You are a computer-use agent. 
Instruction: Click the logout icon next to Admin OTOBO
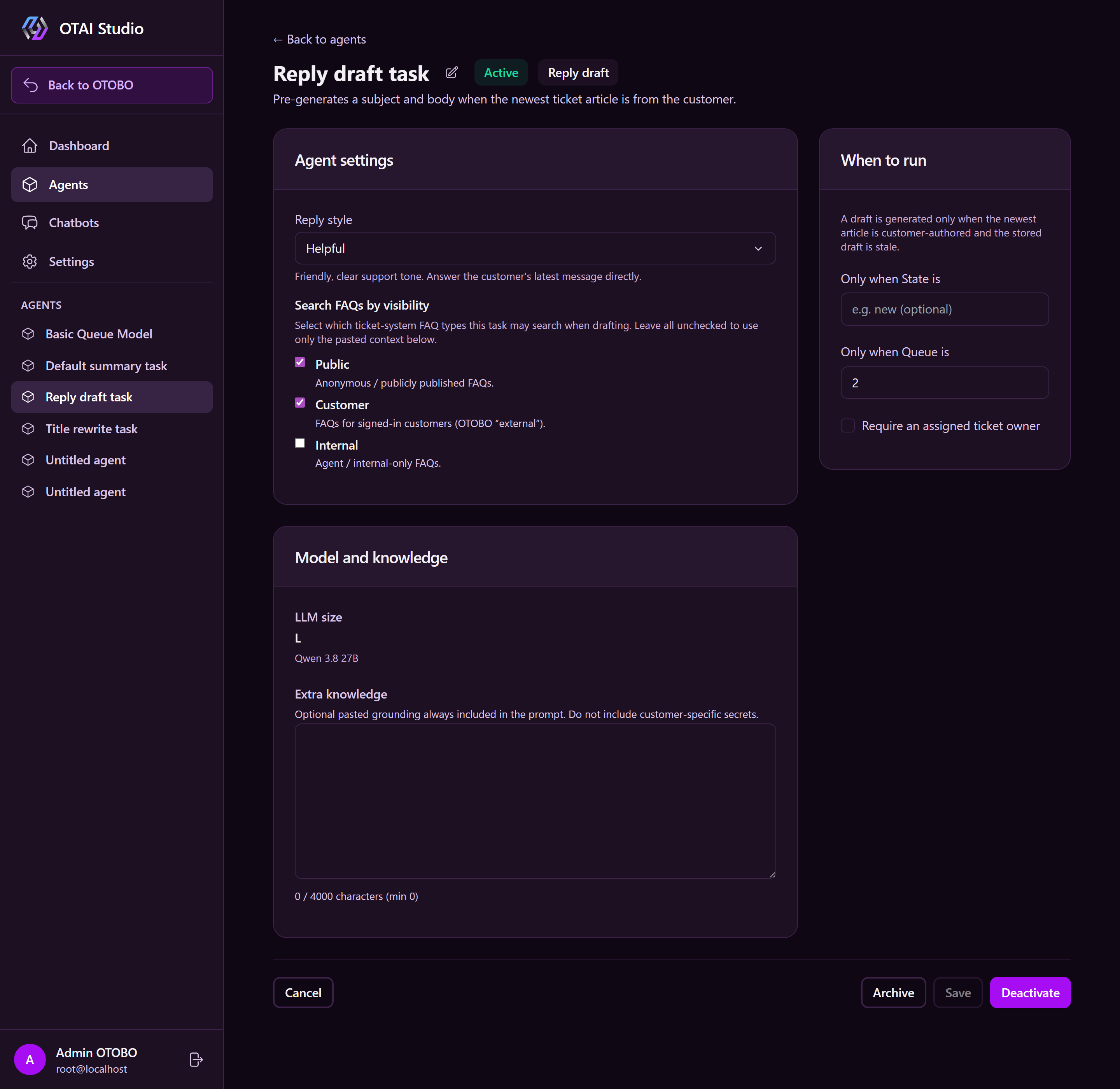pyautogui.click(x=196, y=1060)
